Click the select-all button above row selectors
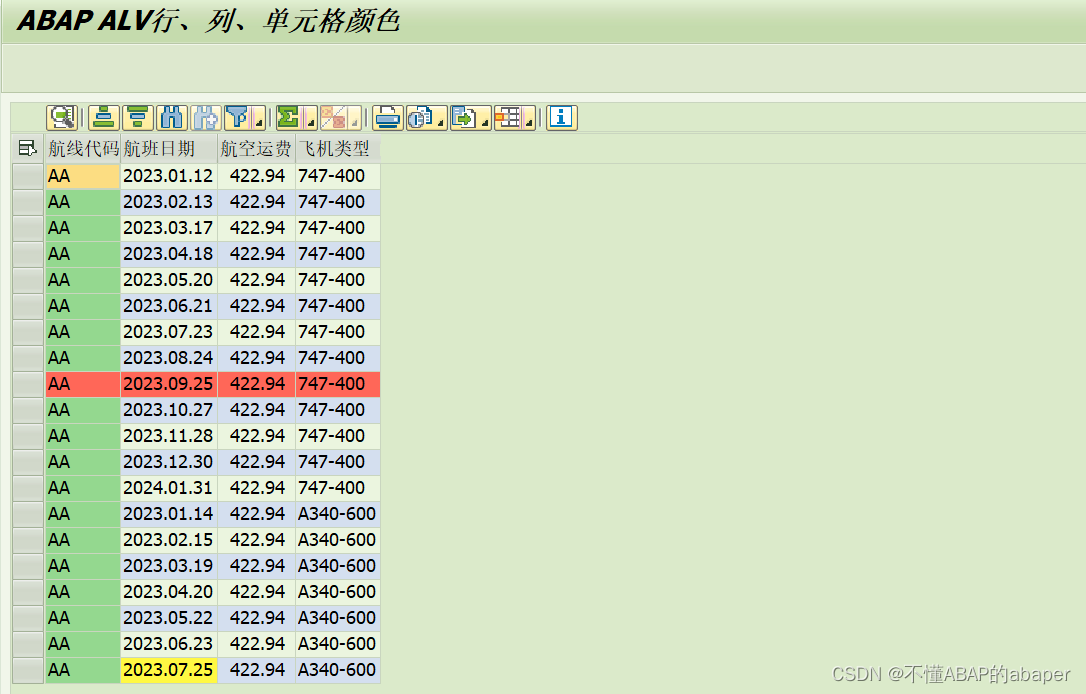The width and height of the screenshot is (1086, 694). tap(27, 147)
